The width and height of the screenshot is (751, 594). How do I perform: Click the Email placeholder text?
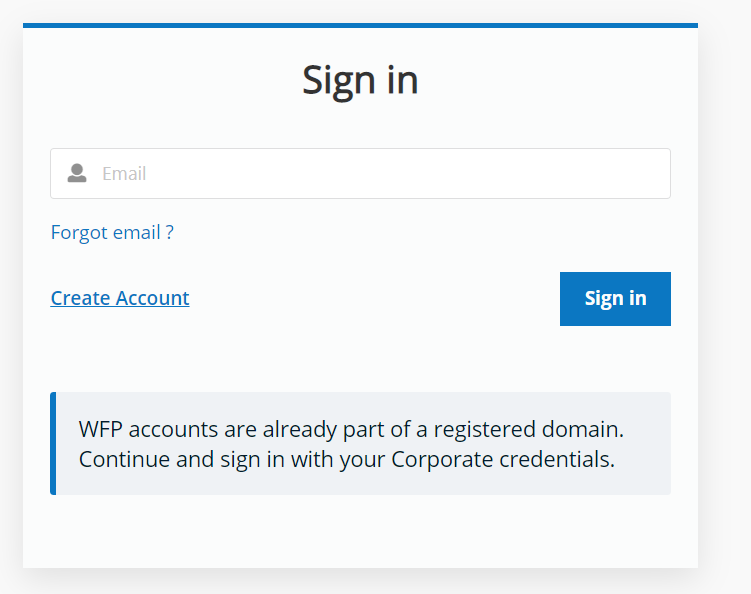pos(124,174)
